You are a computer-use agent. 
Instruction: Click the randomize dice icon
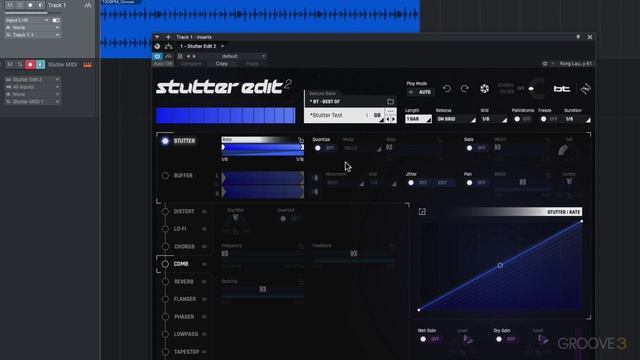click(484, 89)
